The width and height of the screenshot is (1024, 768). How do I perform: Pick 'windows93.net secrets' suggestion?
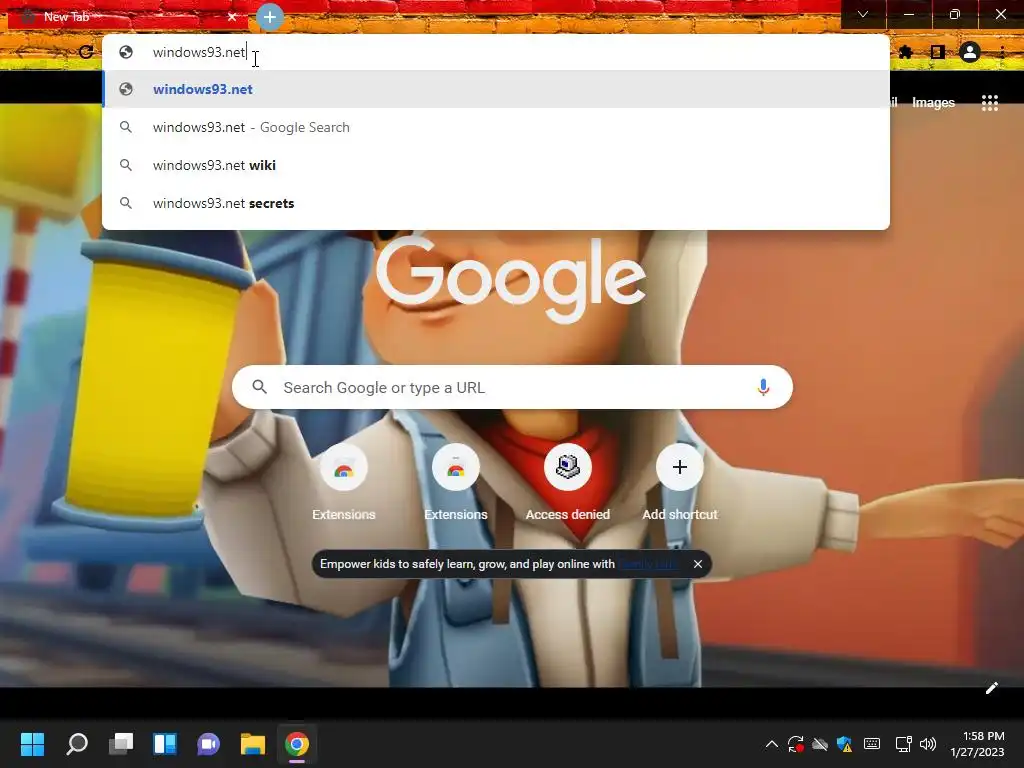point(496,203)
